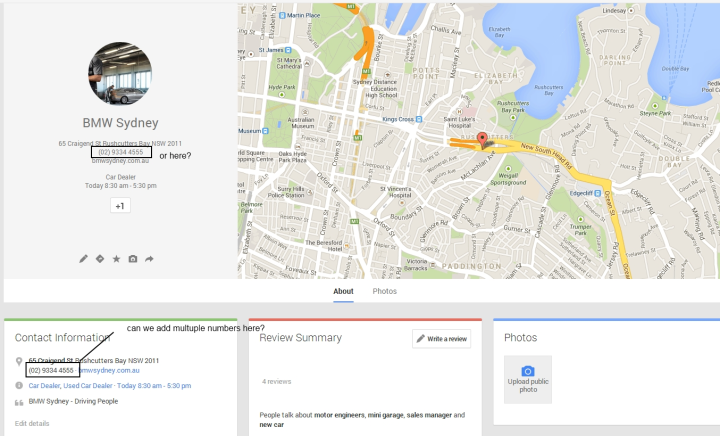Image resolution: width=720 pixels, height=436 pixels.
Task: Click the quote icon beside Driving People
Action: click(19, 402)
